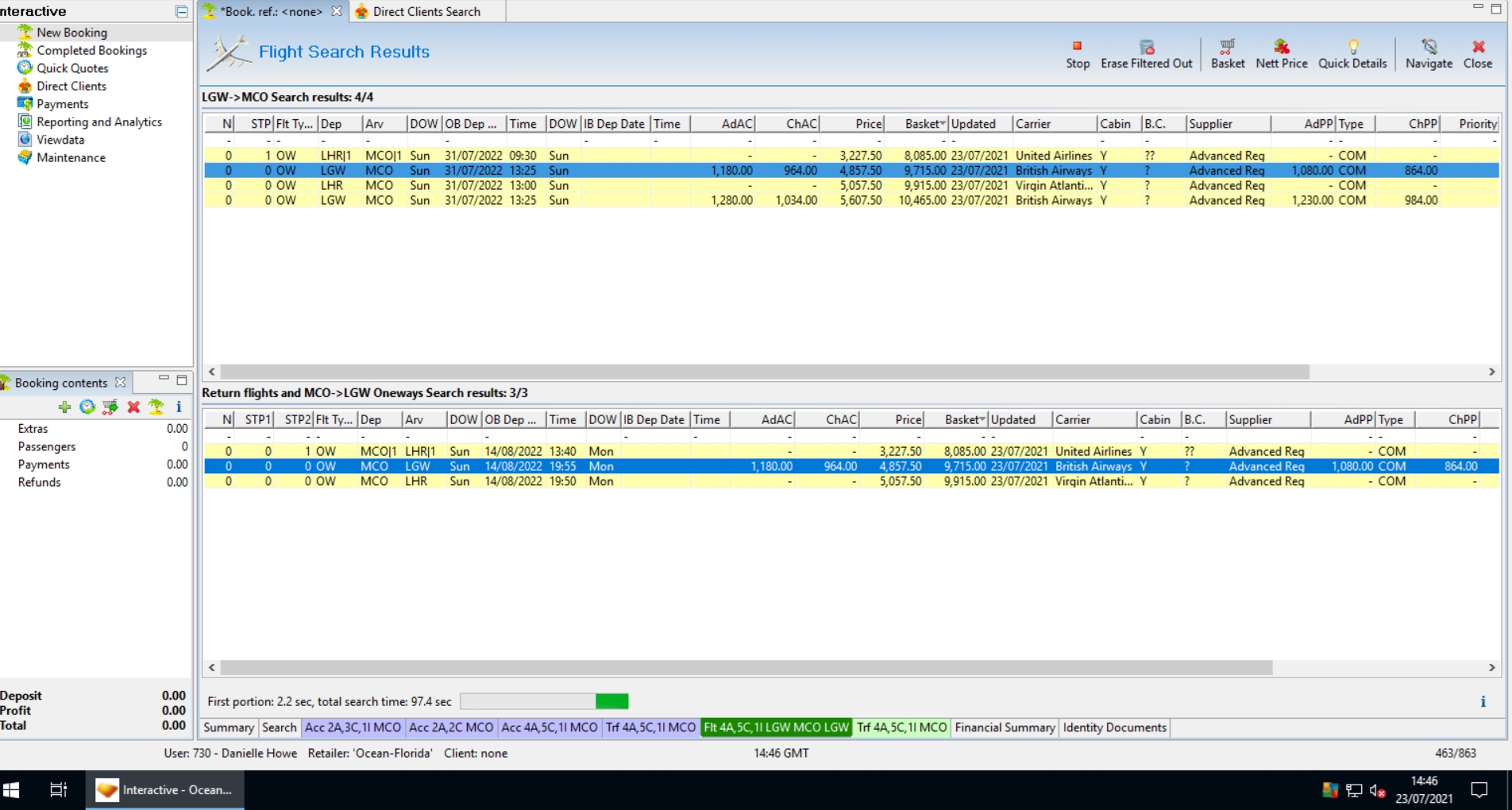Viewport: 1512px width, 810px height.
Task: Click the Carrier column header in outbound results
Action: [x=1055, y=124]
